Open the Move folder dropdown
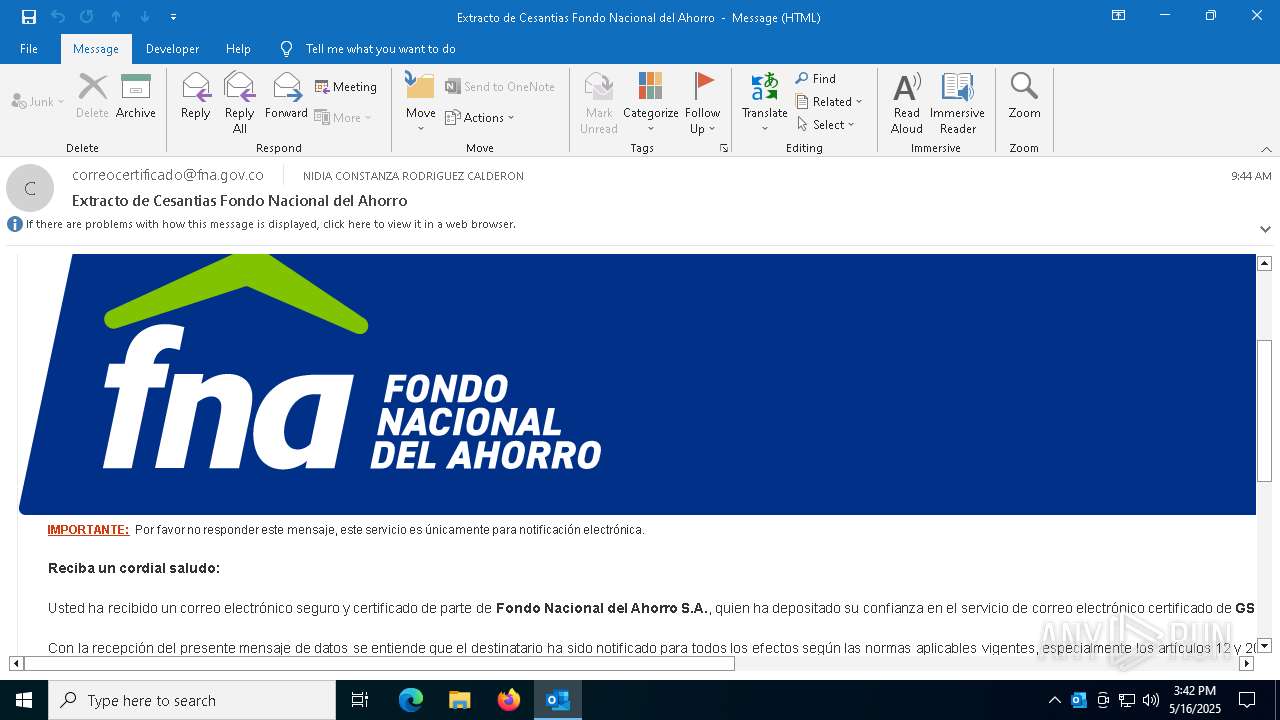 (x=421, y=102)
